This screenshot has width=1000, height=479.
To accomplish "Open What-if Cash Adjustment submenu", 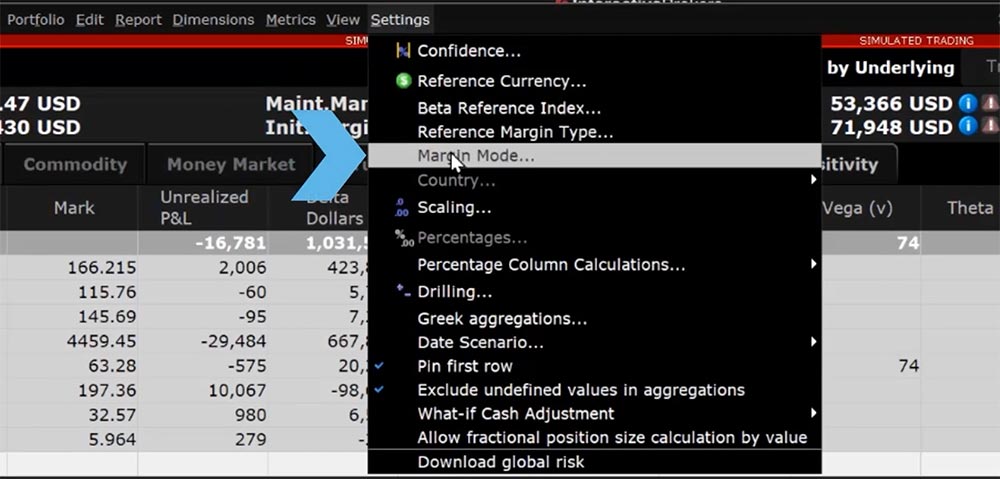I will tap(515, 413).
